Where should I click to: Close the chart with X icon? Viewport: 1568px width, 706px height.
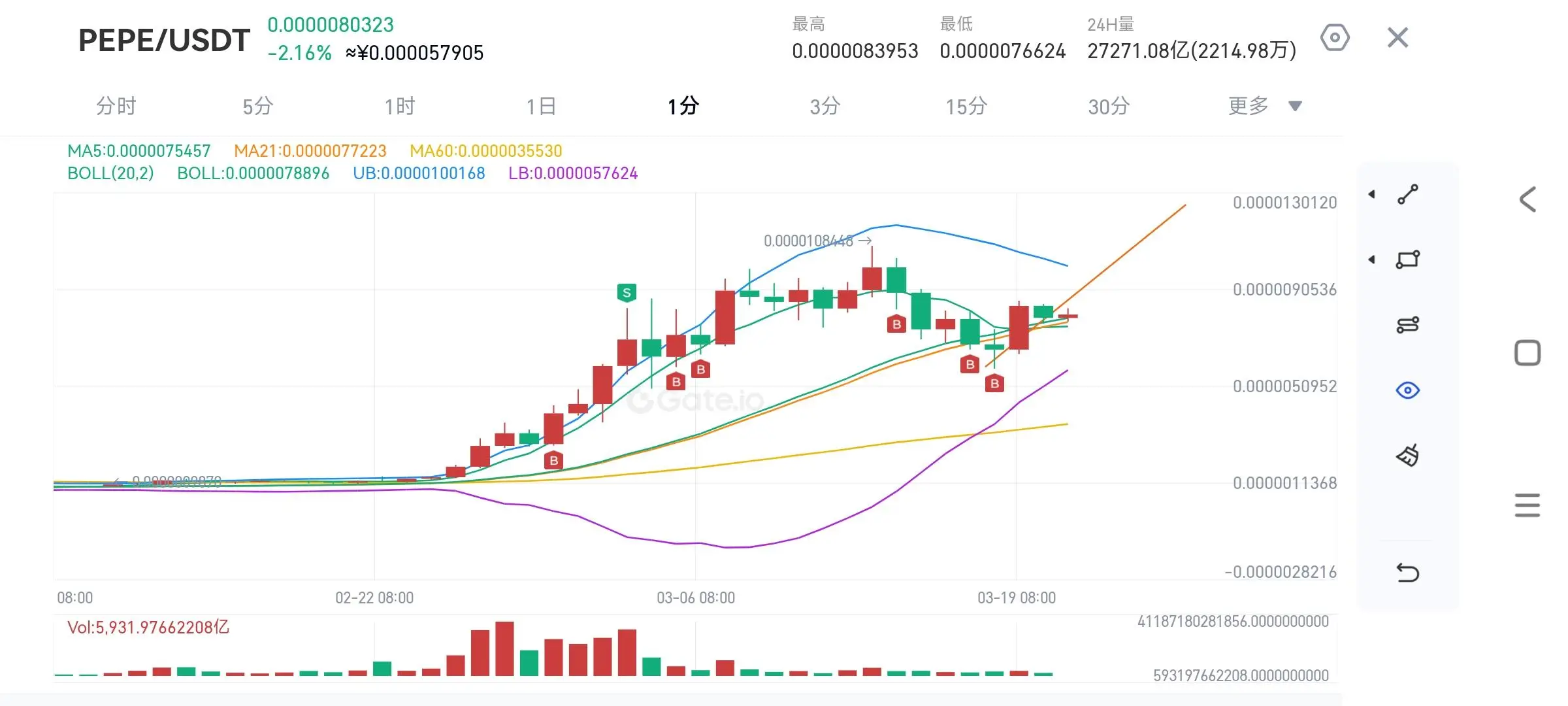pos(1397,38)
